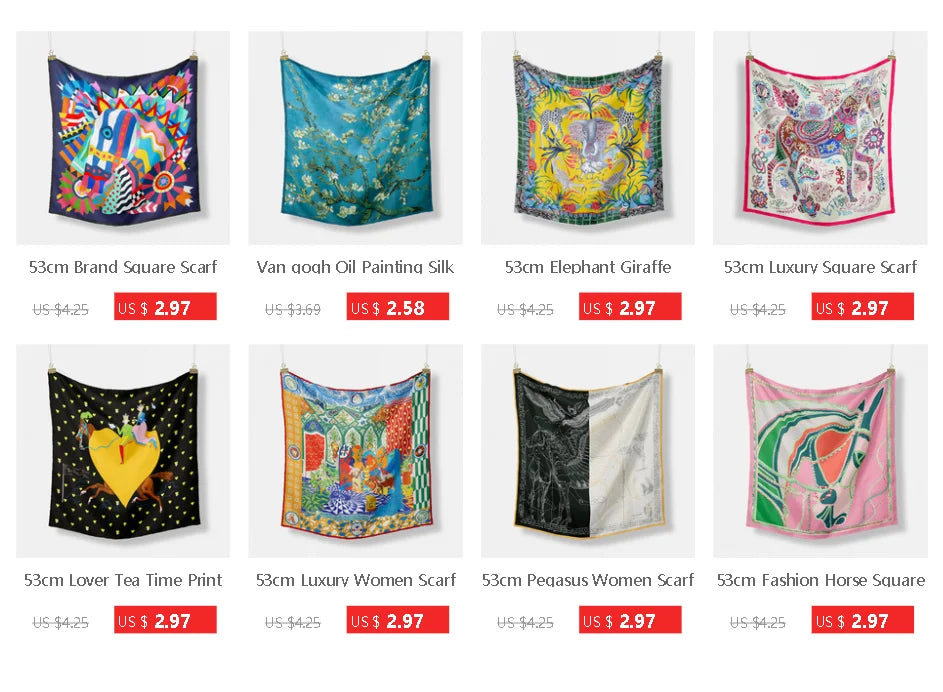
Task: Open the colorful geometric Brand Square Scarf image
Action: pyautogui.click(x=123, y=138)
